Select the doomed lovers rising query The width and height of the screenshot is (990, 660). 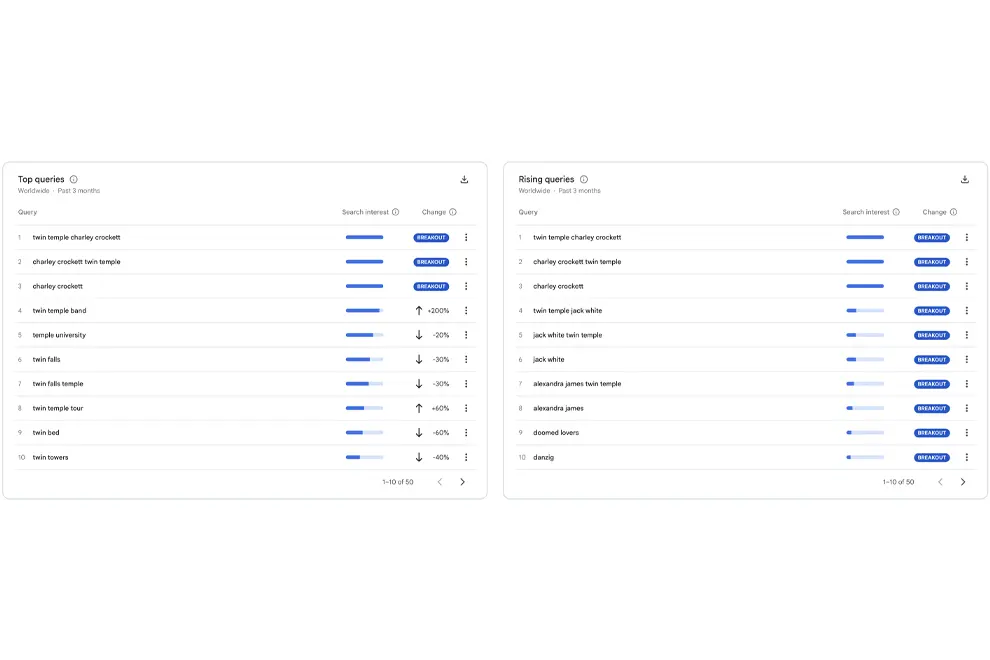tap(556, 433)
